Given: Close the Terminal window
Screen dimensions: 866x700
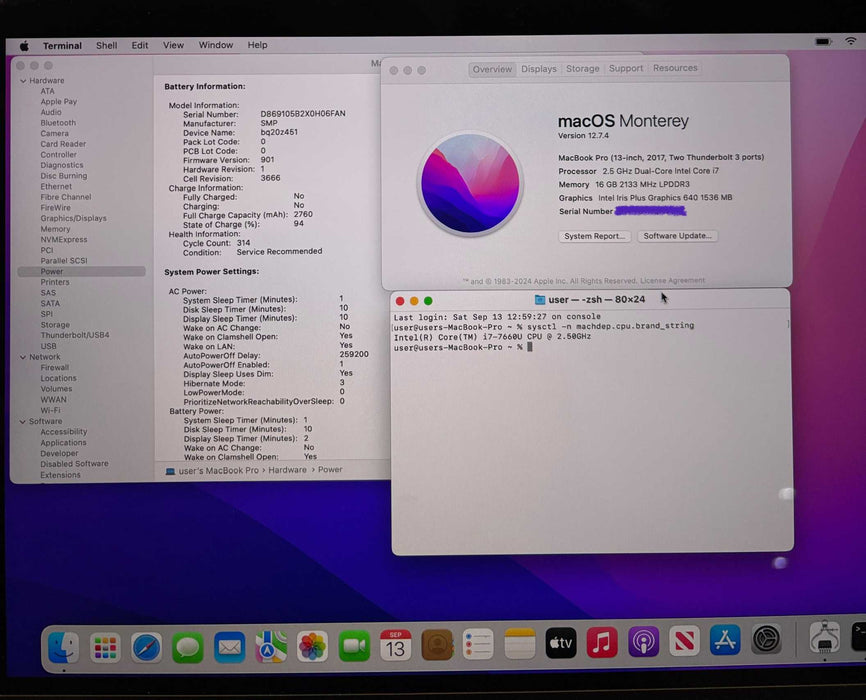Looking at the screenshot, I should (x=400, y=301).
